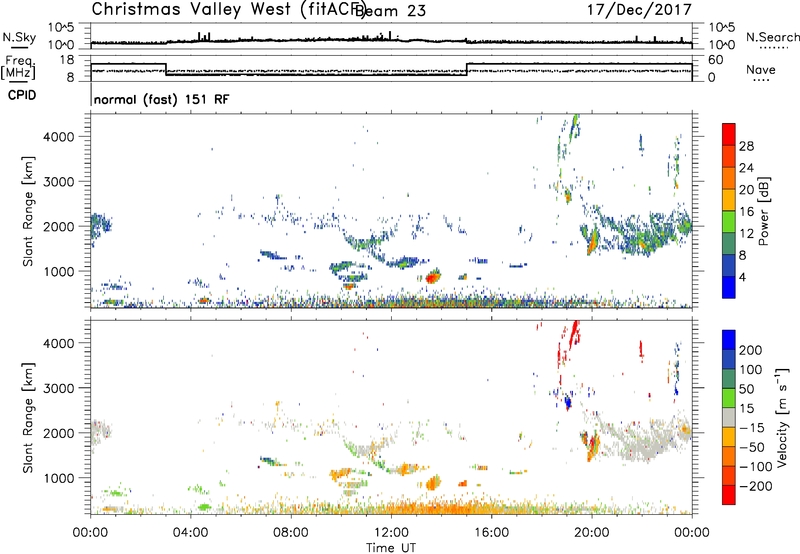Image resolution: width=800 pixels, height=554 pixels.
Task: Click the 'CPID' label
Action: (22, 95)
